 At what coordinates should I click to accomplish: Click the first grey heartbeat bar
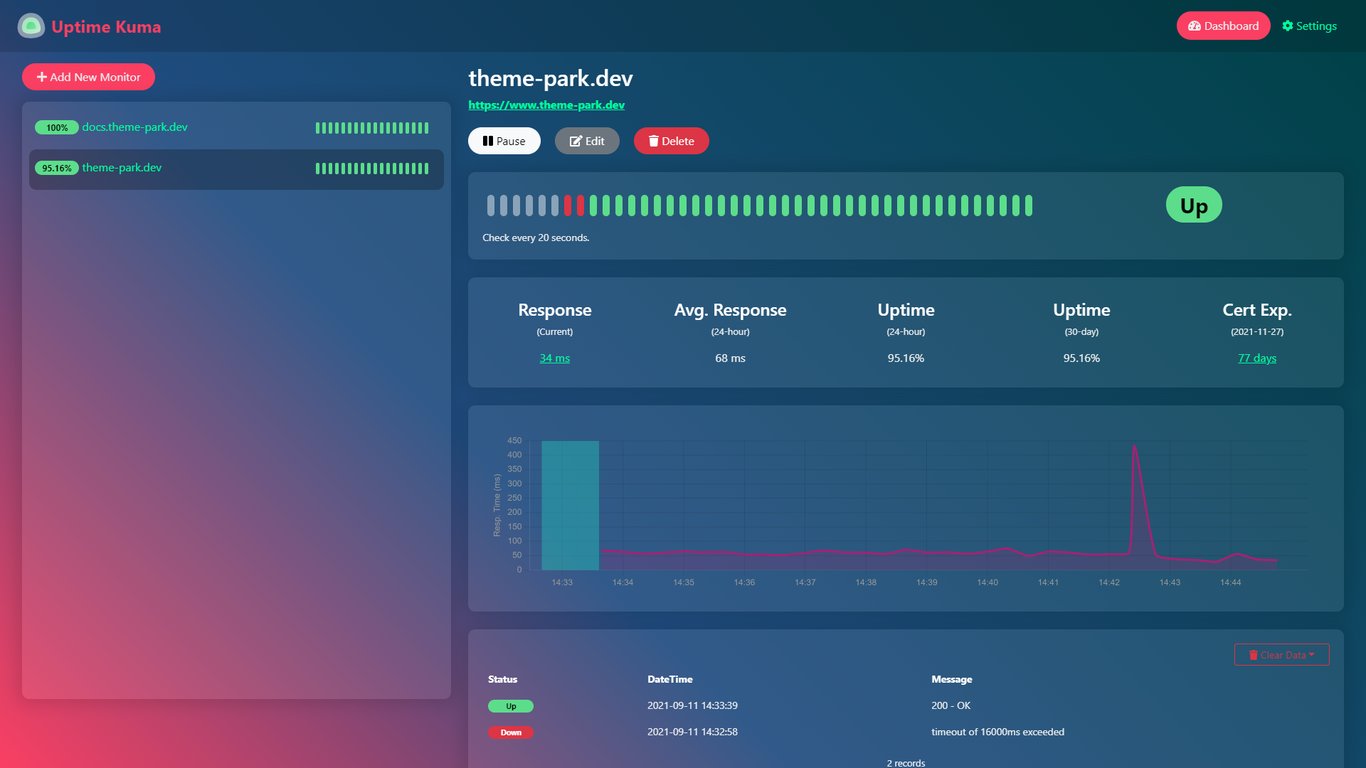tap(491, 206)
